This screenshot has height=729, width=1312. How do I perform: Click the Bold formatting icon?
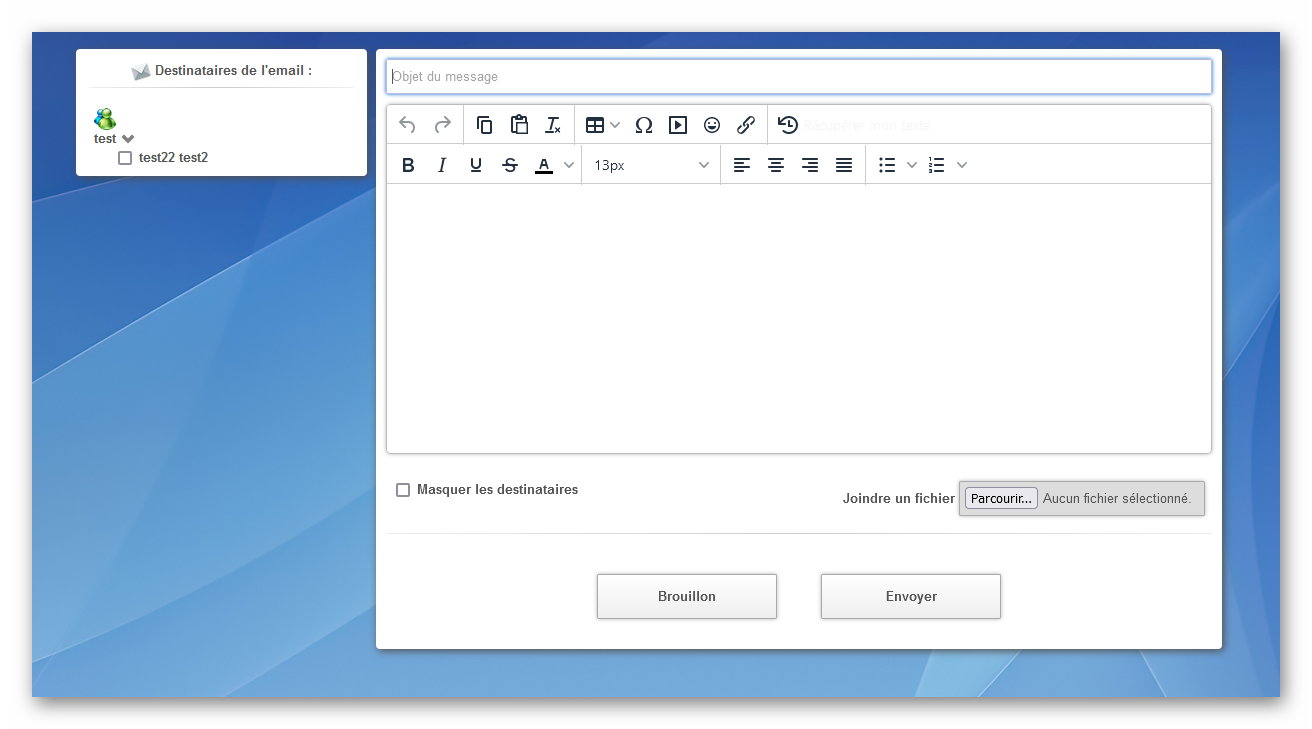point(408,165)
